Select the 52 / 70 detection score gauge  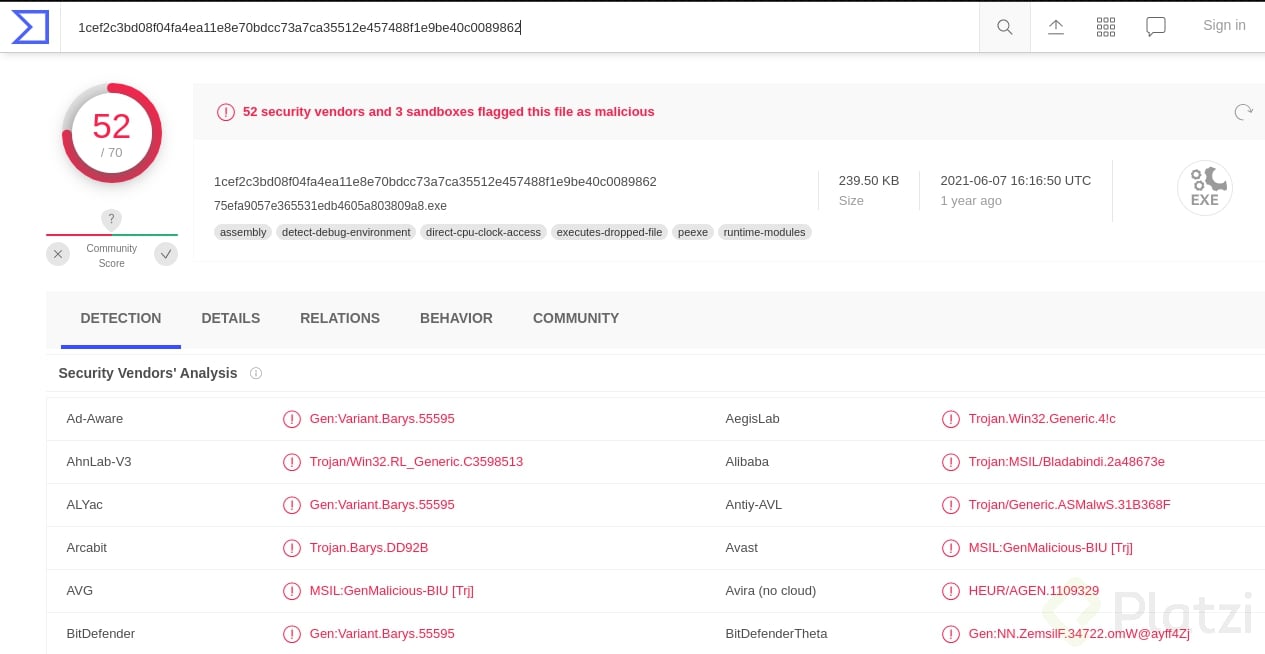[x=112, y=133]
